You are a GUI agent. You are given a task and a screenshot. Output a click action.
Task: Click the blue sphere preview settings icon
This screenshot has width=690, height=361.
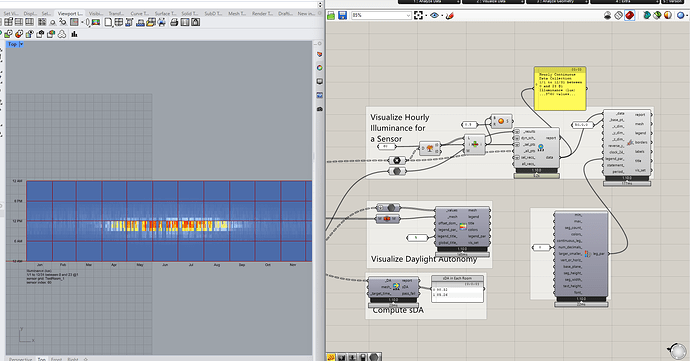[680, 15]
